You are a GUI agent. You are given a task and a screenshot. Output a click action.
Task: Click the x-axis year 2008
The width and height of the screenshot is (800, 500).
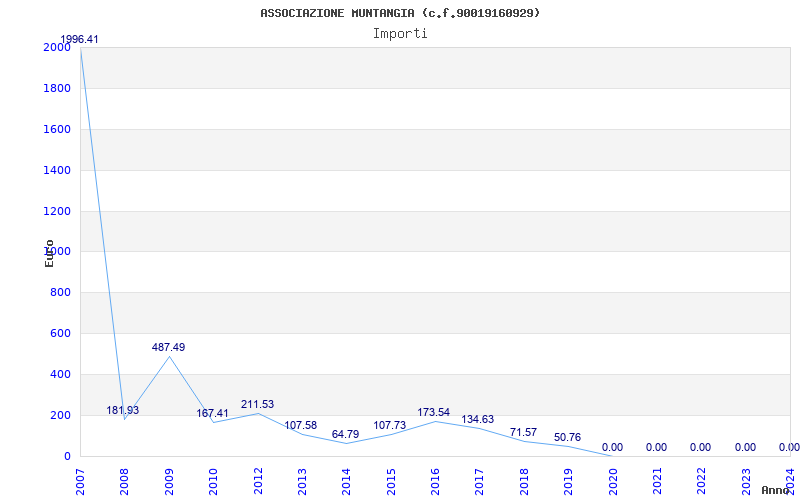(124, 481)
